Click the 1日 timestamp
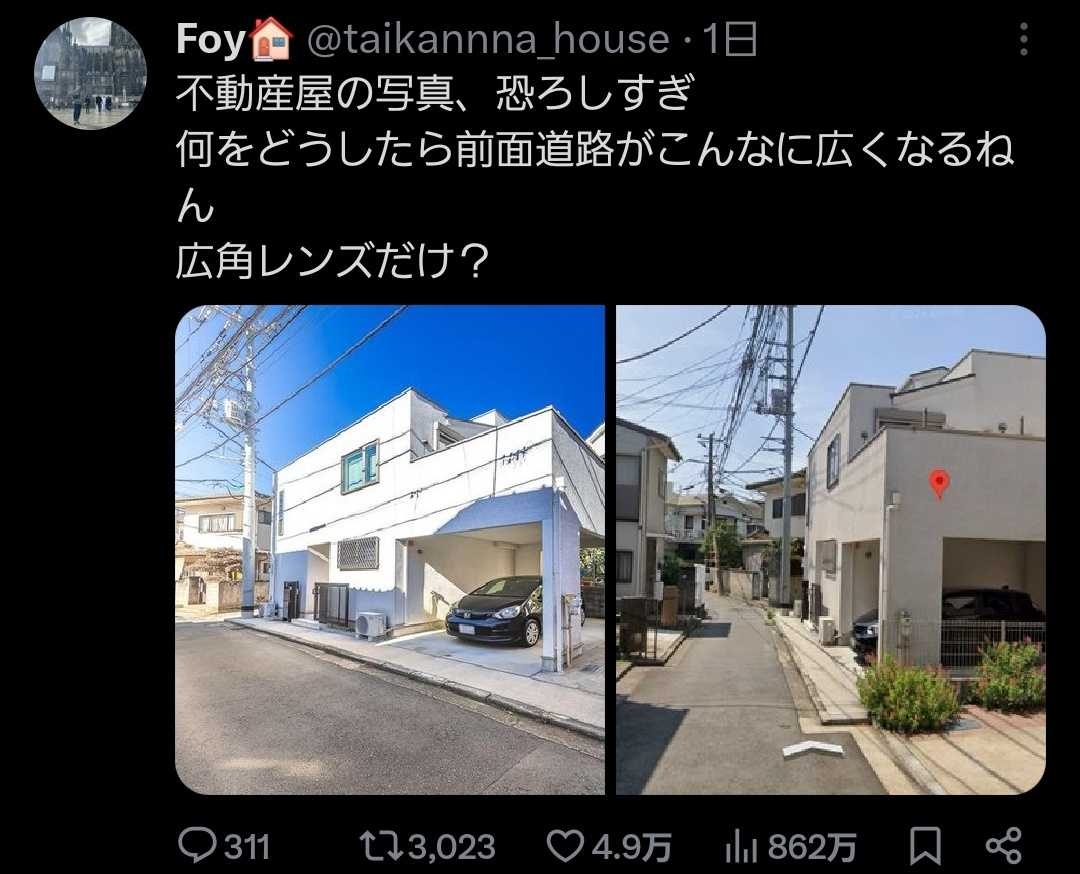The image size is (1080, 874). pos(729,39)
